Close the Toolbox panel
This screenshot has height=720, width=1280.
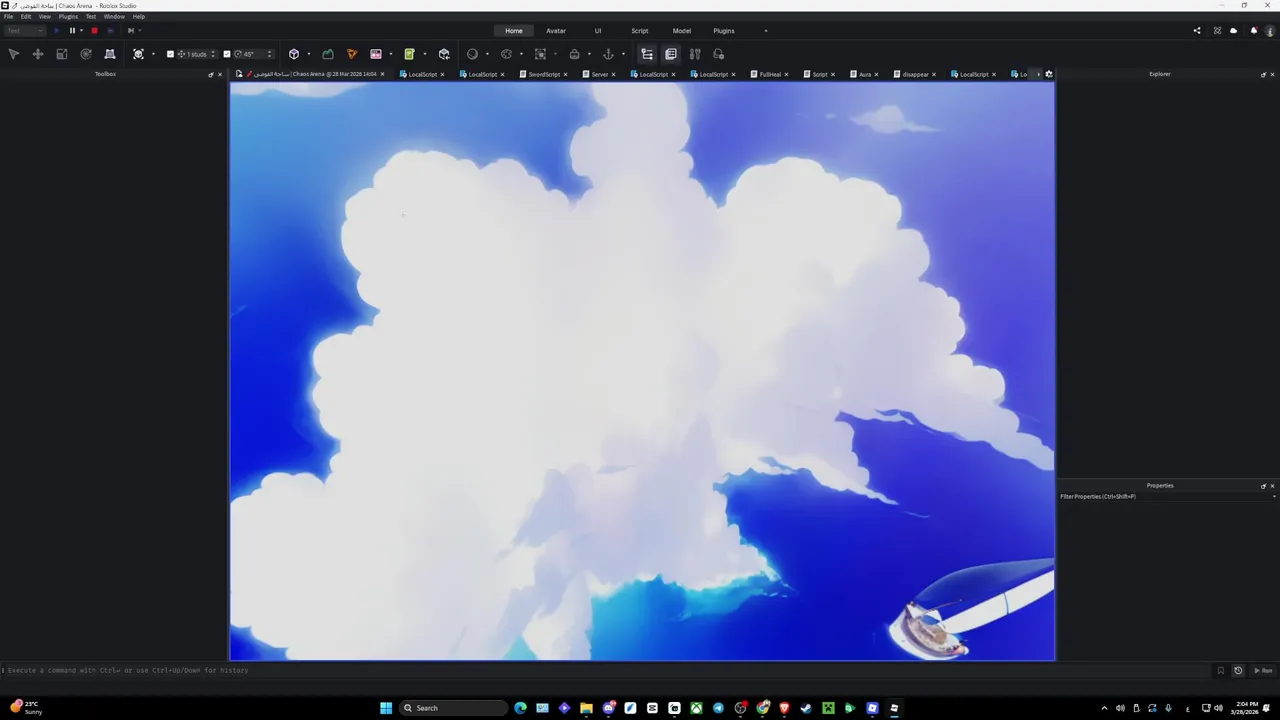[220, 74]
